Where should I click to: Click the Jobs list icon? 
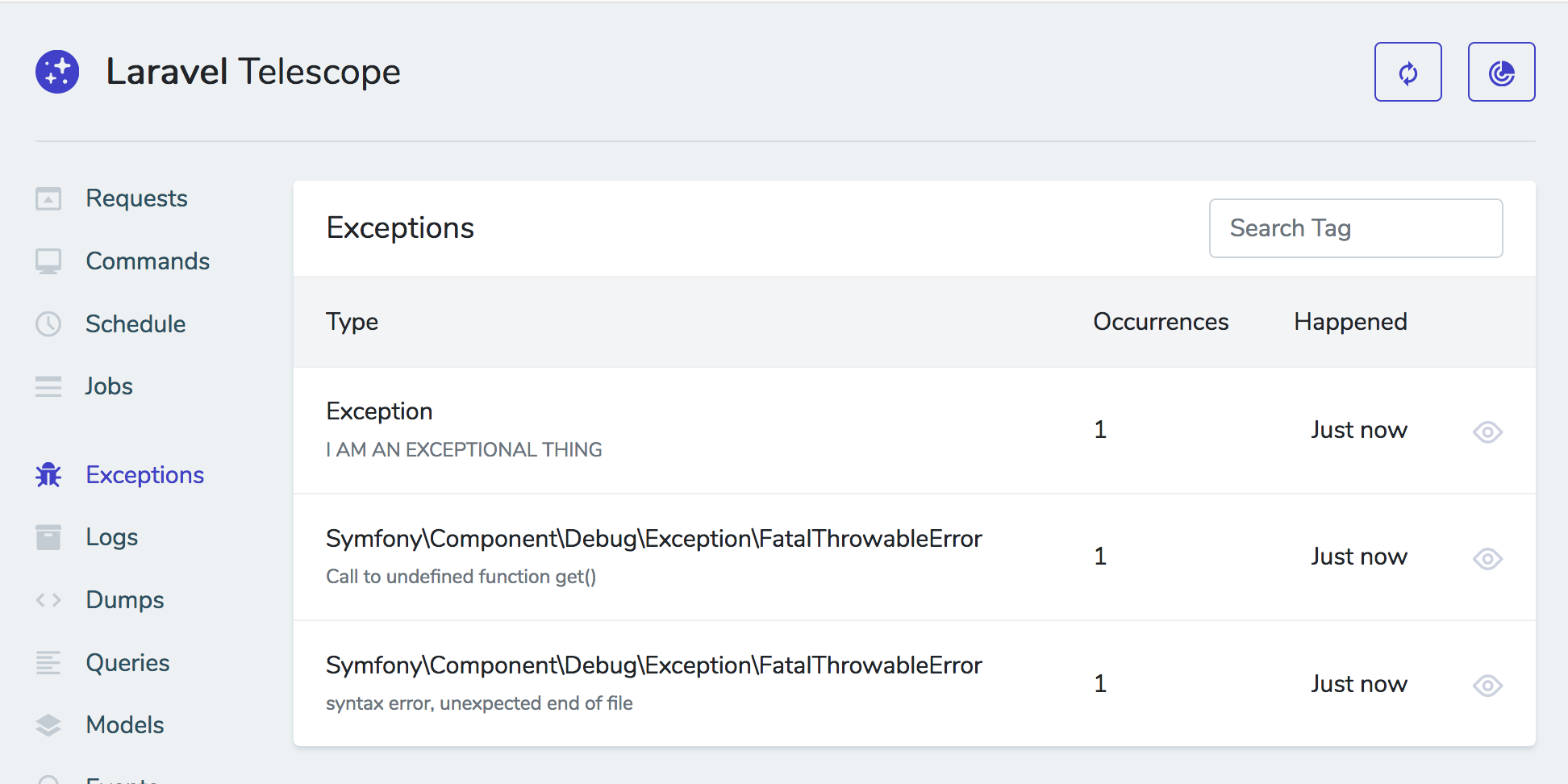coord(48,386)
